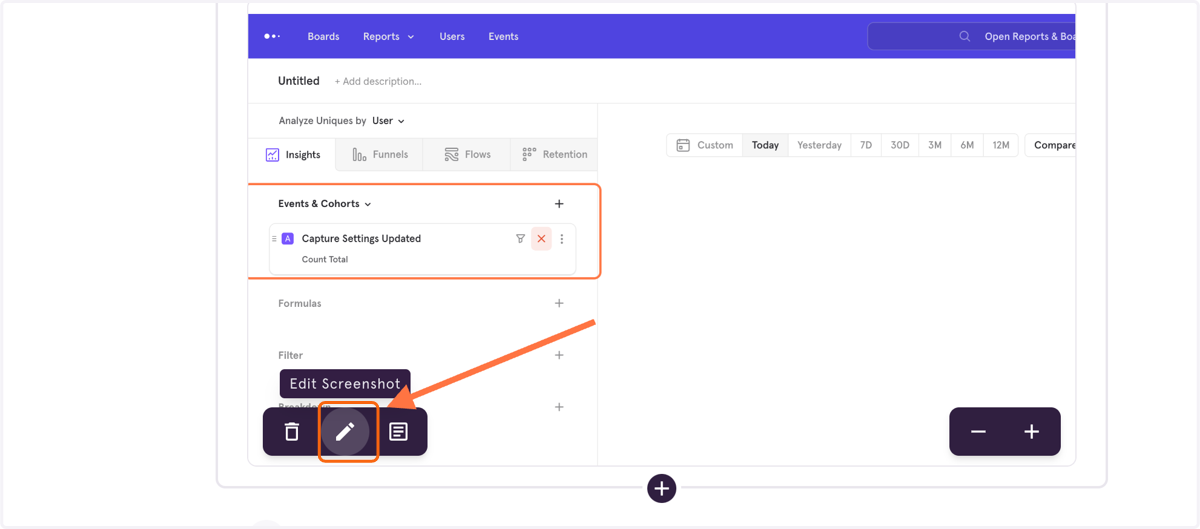The image size is (1200, 529).
Task: Select 12M date range
Action: pos(1001,145)
